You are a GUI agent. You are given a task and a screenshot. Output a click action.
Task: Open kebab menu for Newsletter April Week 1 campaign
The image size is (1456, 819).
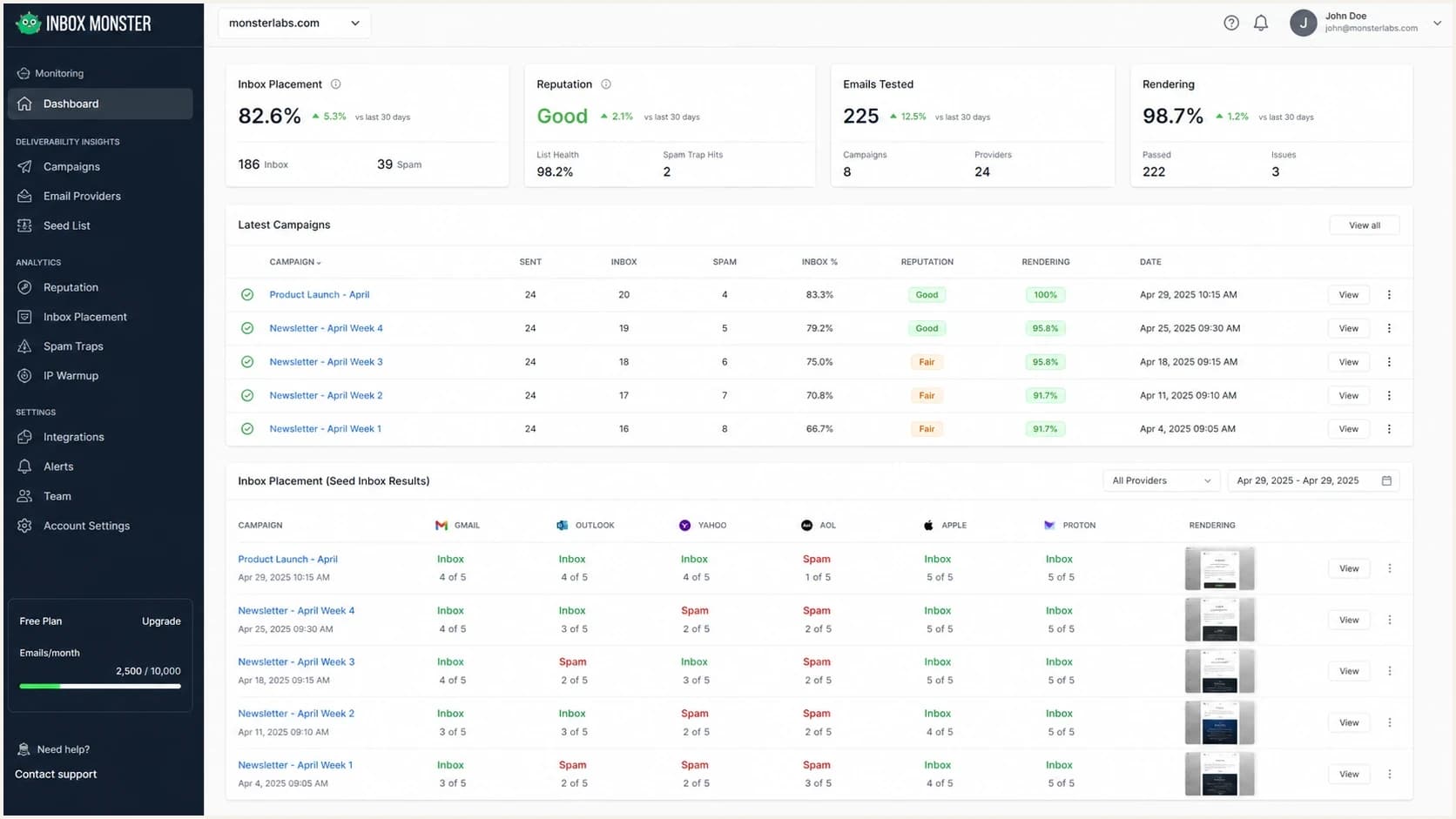tap(1389, 429)
